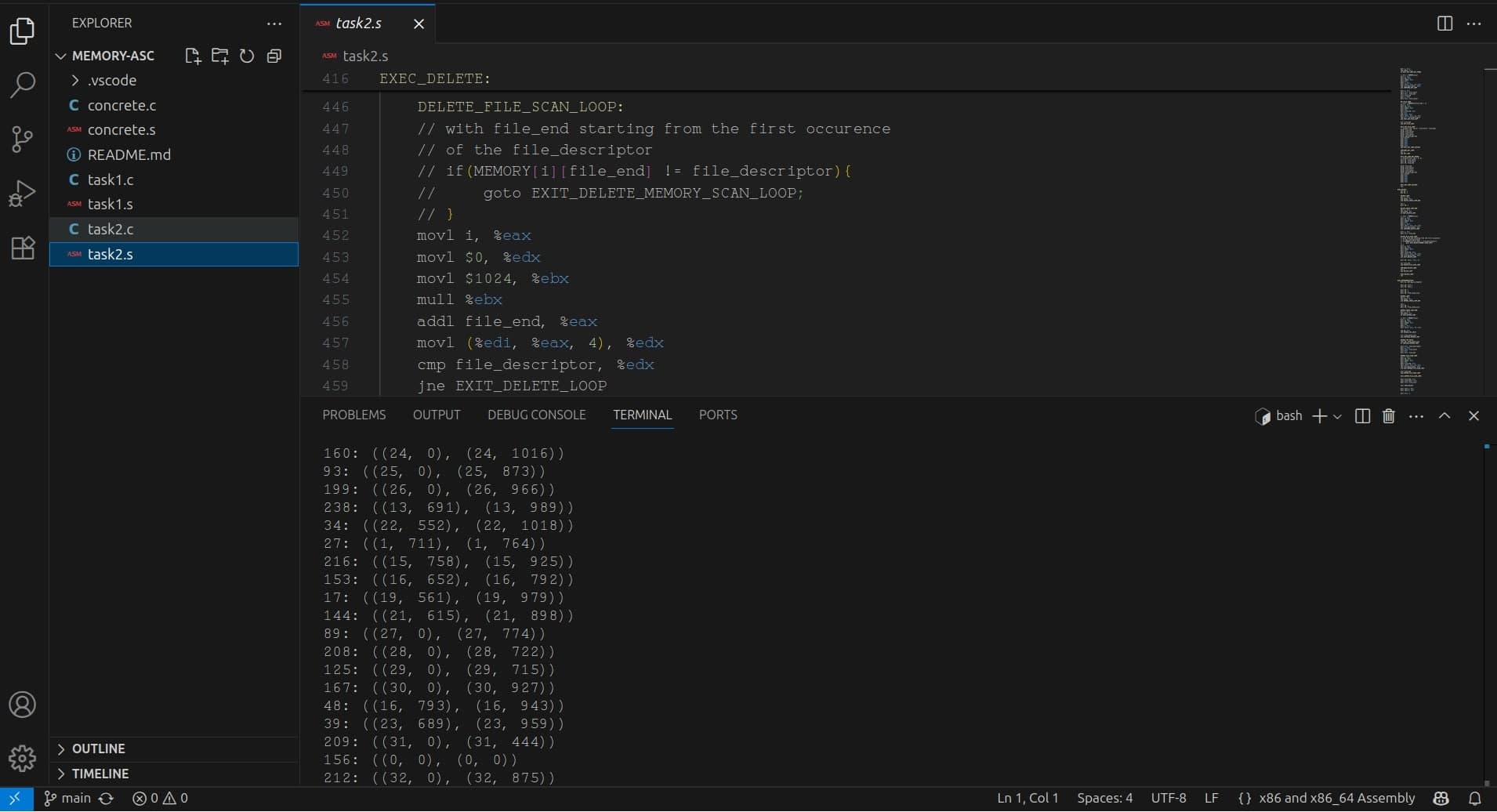Select the TERMINAL tab
Viewport: 1497px width, 812px height.
tap(642, 415)
